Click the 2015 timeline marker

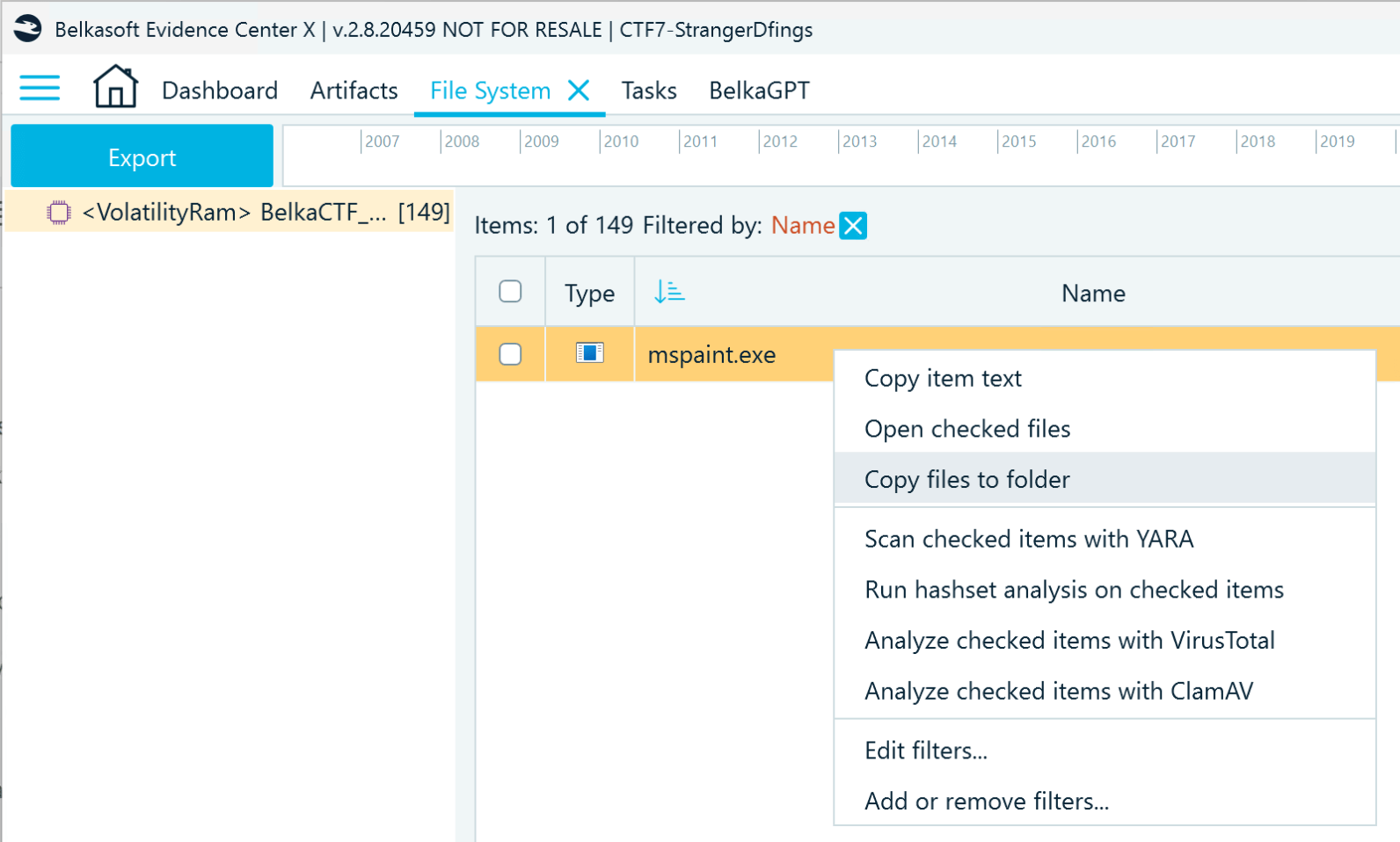(x=1019, y=142)
